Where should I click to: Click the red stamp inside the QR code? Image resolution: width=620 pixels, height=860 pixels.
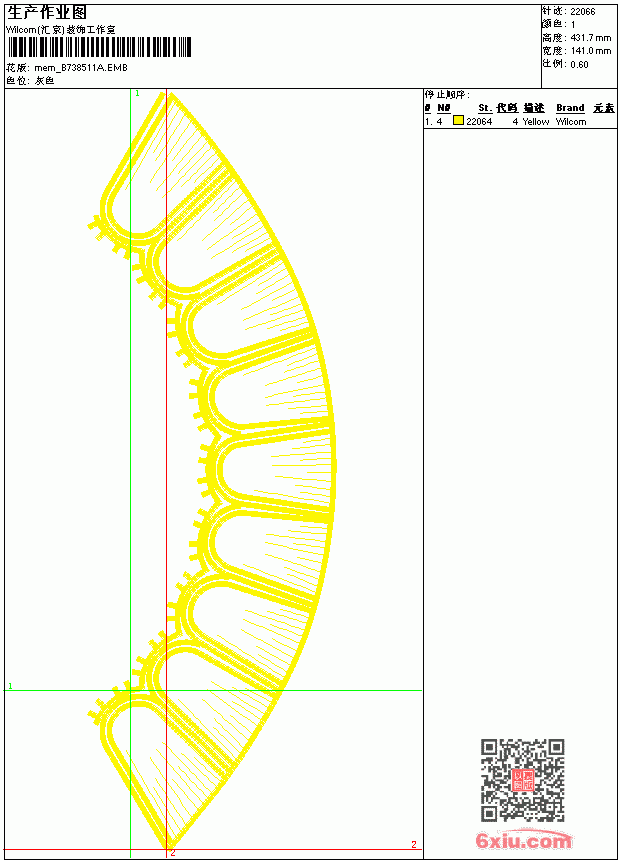[522, 780]
